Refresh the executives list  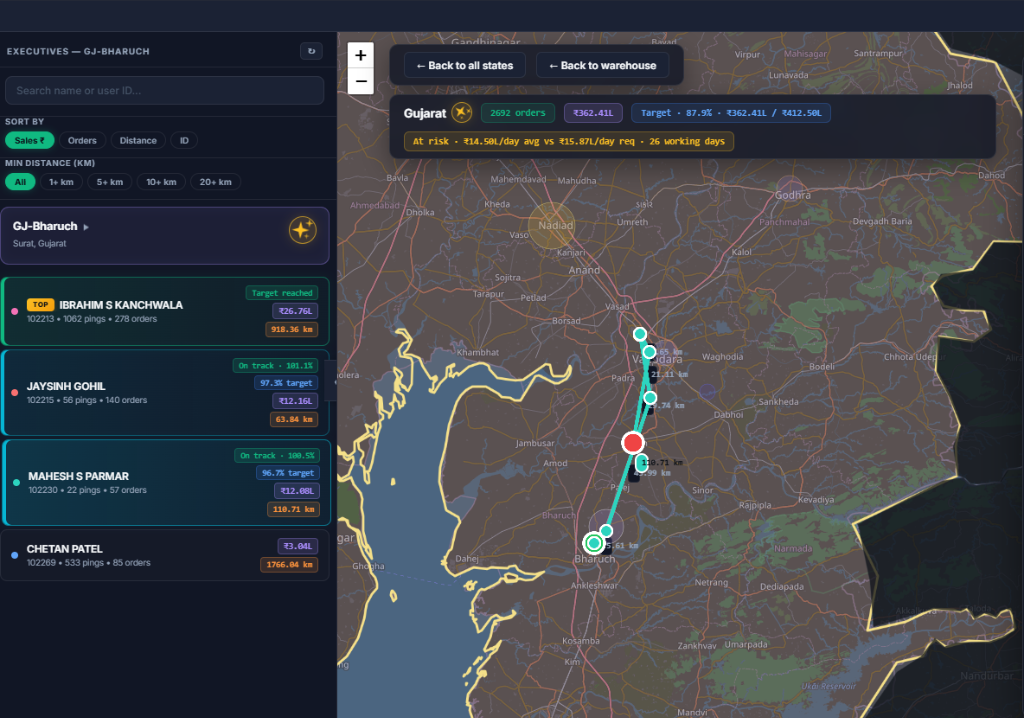[312, 51]
